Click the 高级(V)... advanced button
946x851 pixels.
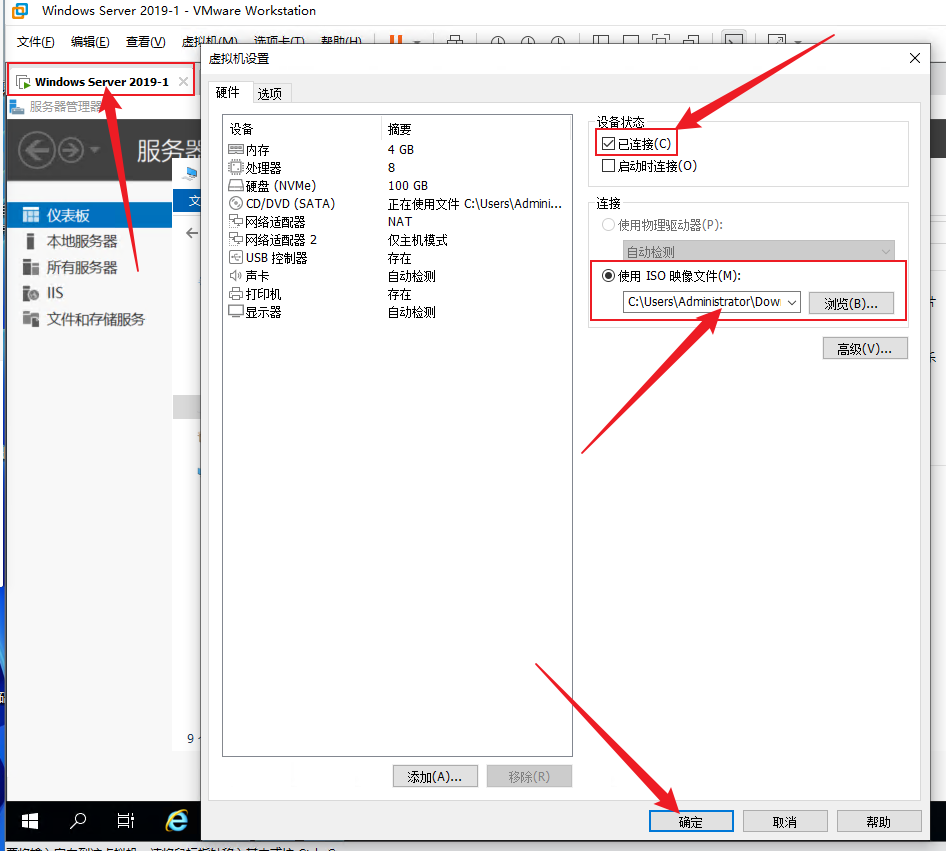point(865,349)
